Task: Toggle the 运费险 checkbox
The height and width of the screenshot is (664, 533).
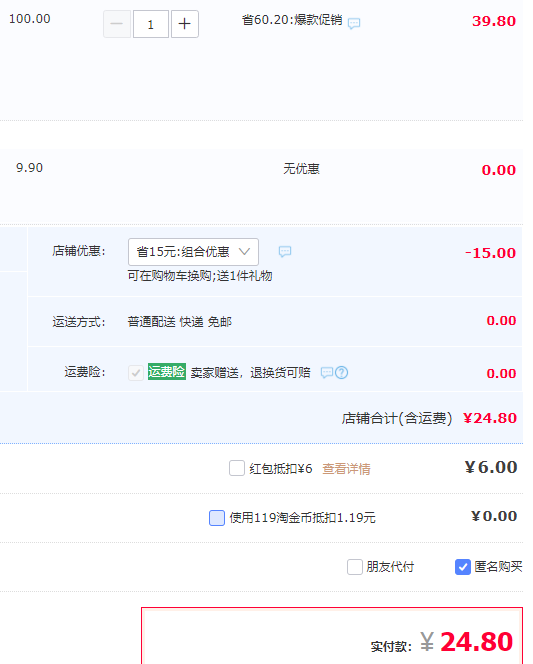Action: (x=136, y=373)
